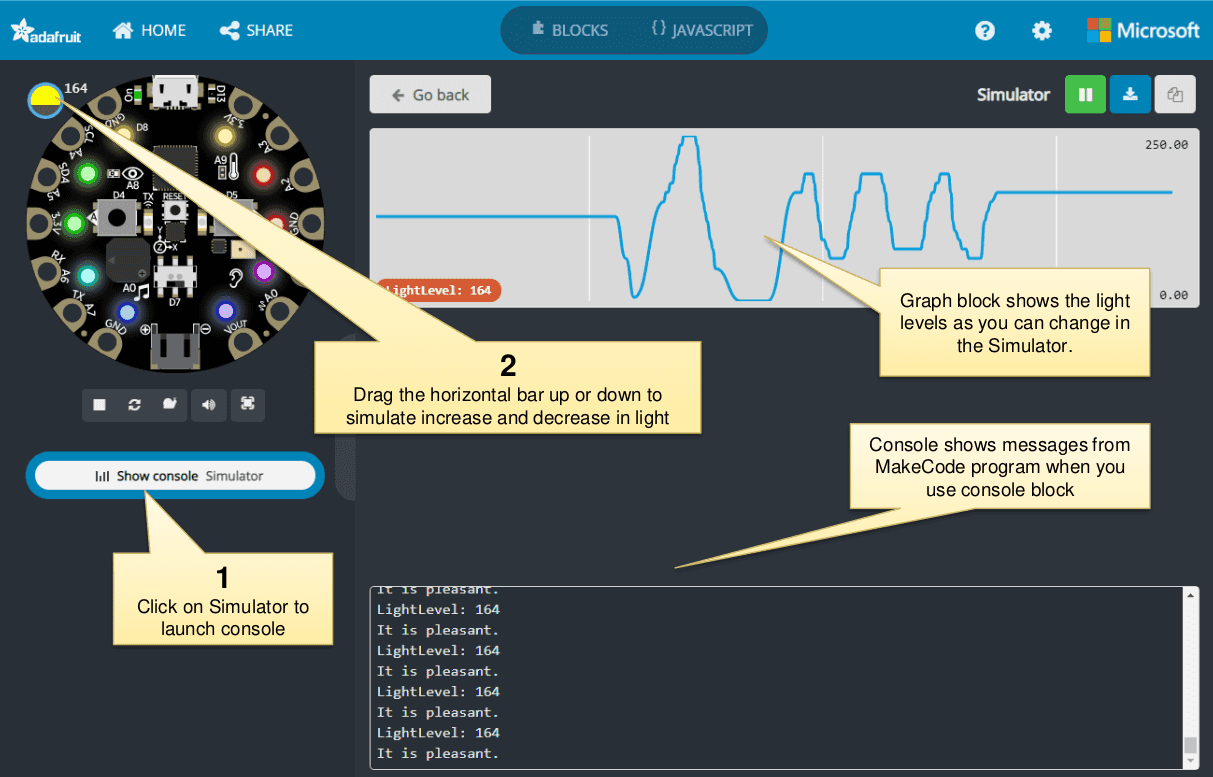Click the Go back button
The height and width of the screenshot is (777, 1213).
click(430, 95)
